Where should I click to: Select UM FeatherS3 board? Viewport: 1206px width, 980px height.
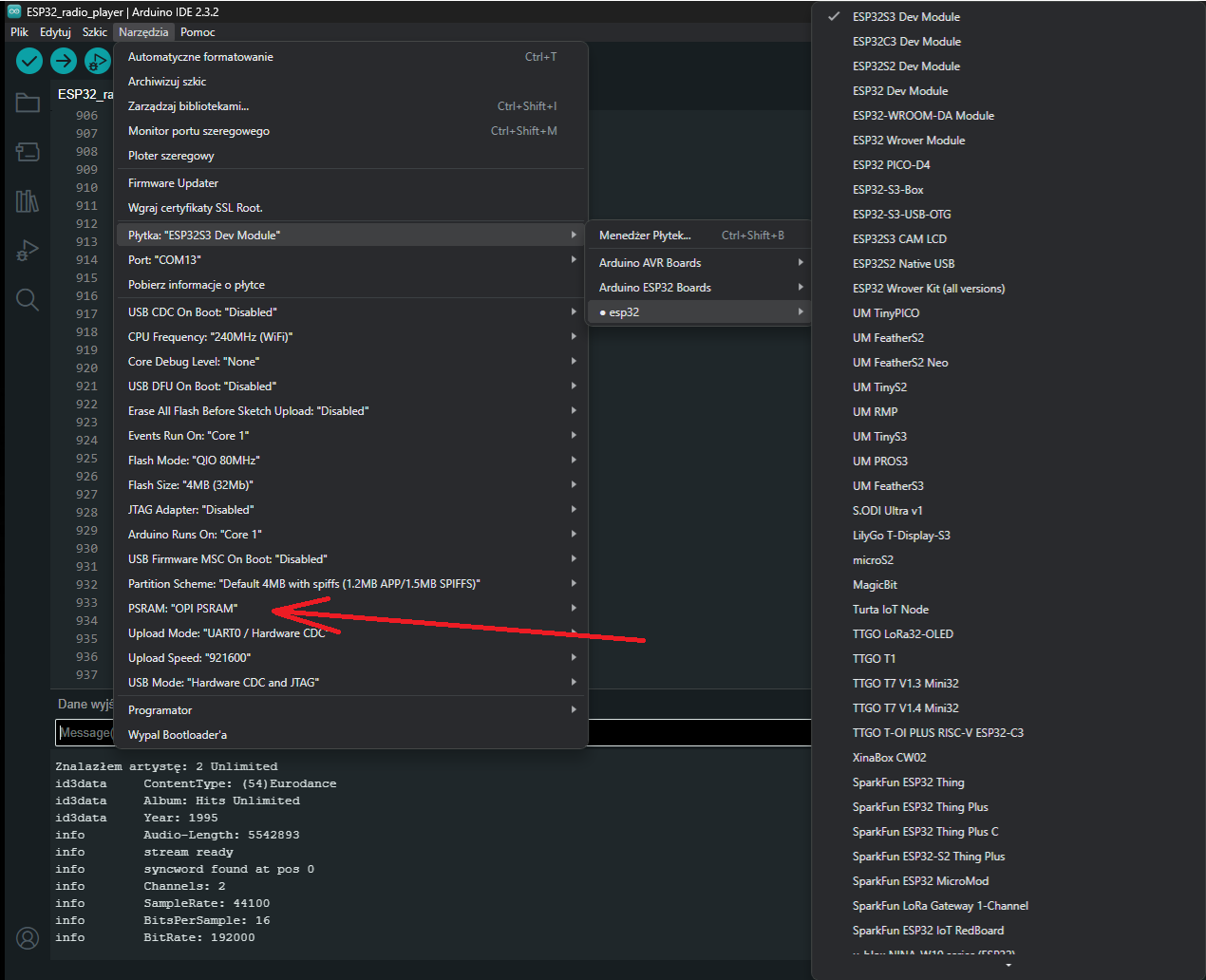pos(1008,486)
